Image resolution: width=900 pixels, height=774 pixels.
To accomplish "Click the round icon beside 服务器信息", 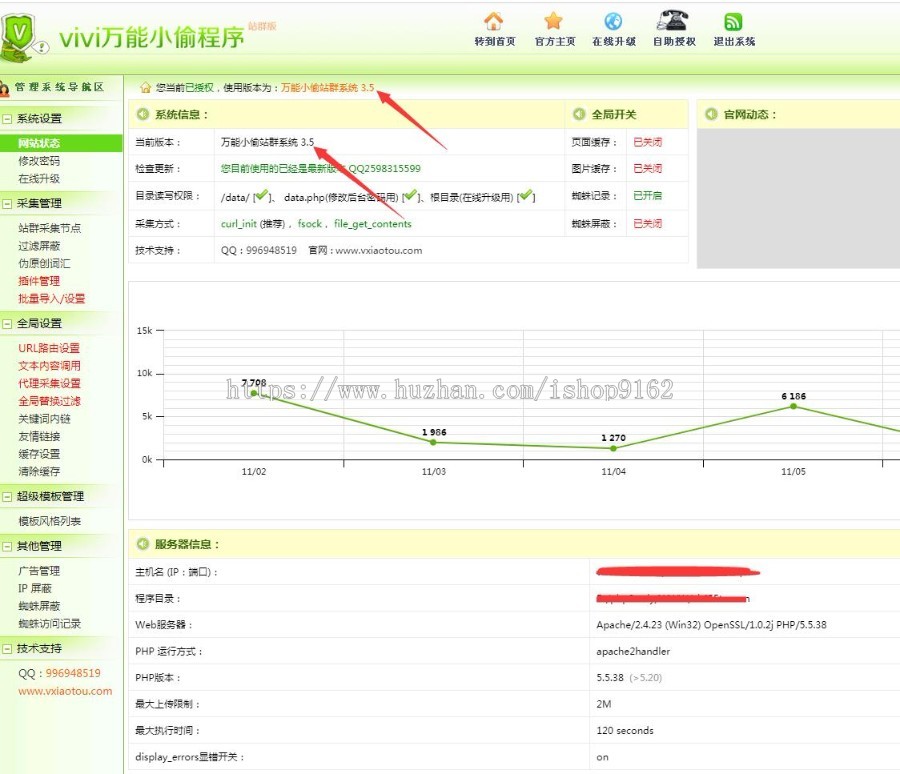I will (142, 544).
